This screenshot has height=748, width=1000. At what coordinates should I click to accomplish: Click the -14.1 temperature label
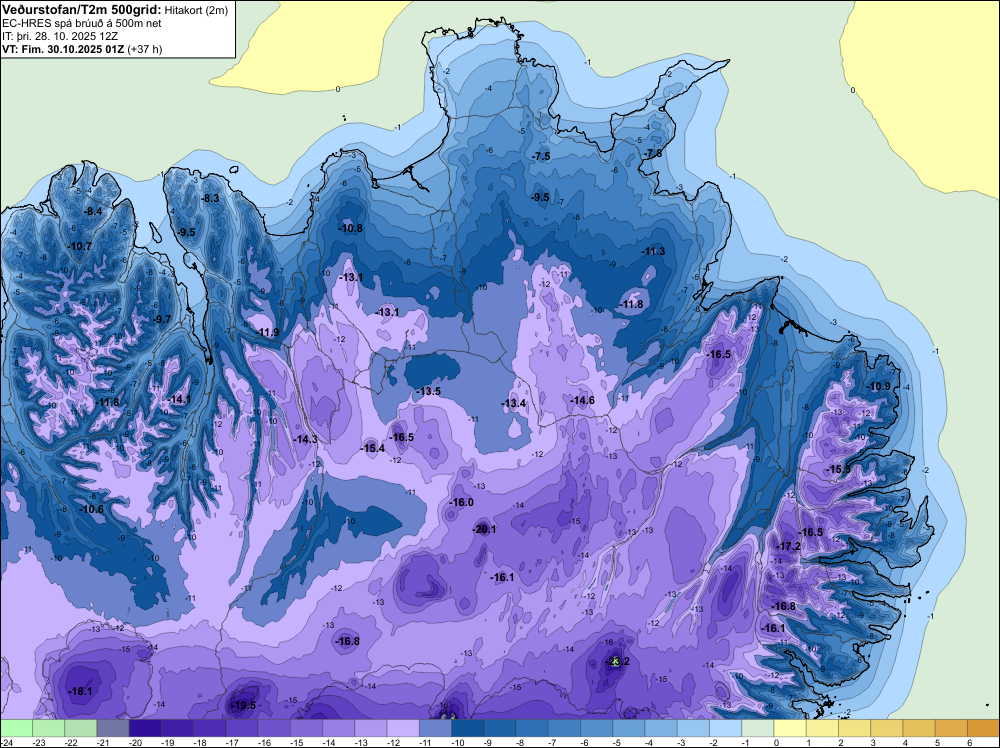[x=179, y=399]
